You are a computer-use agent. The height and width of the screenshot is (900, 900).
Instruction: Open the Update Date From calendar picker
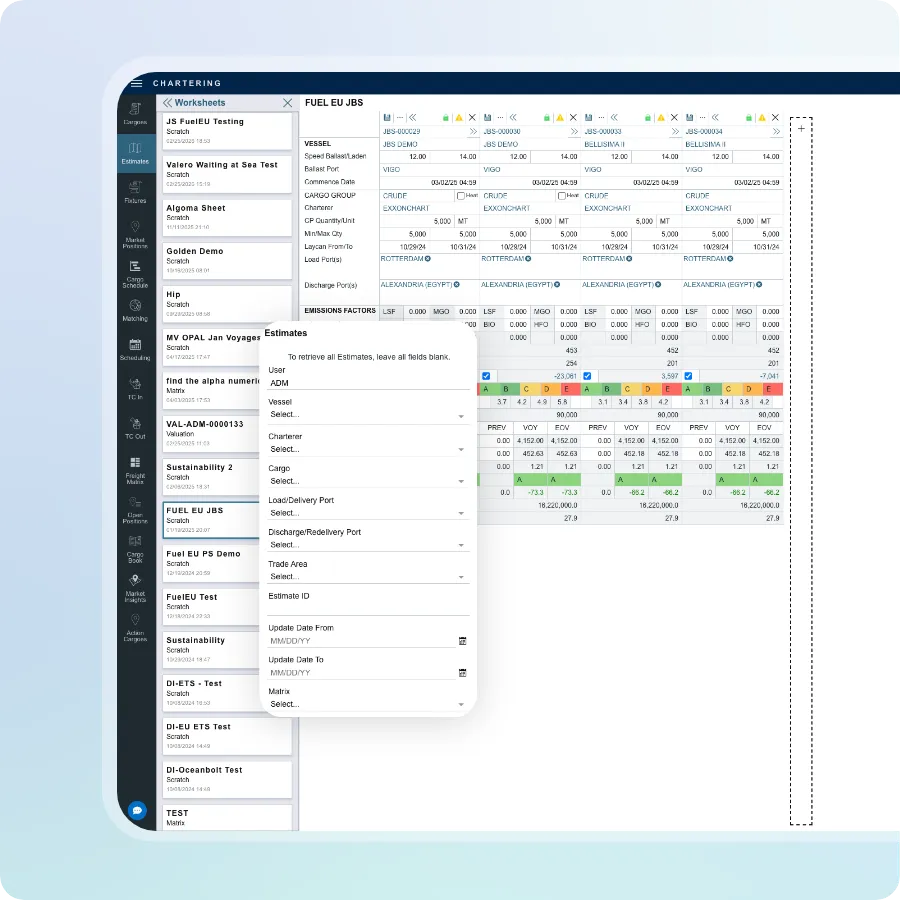pos(463,641)
